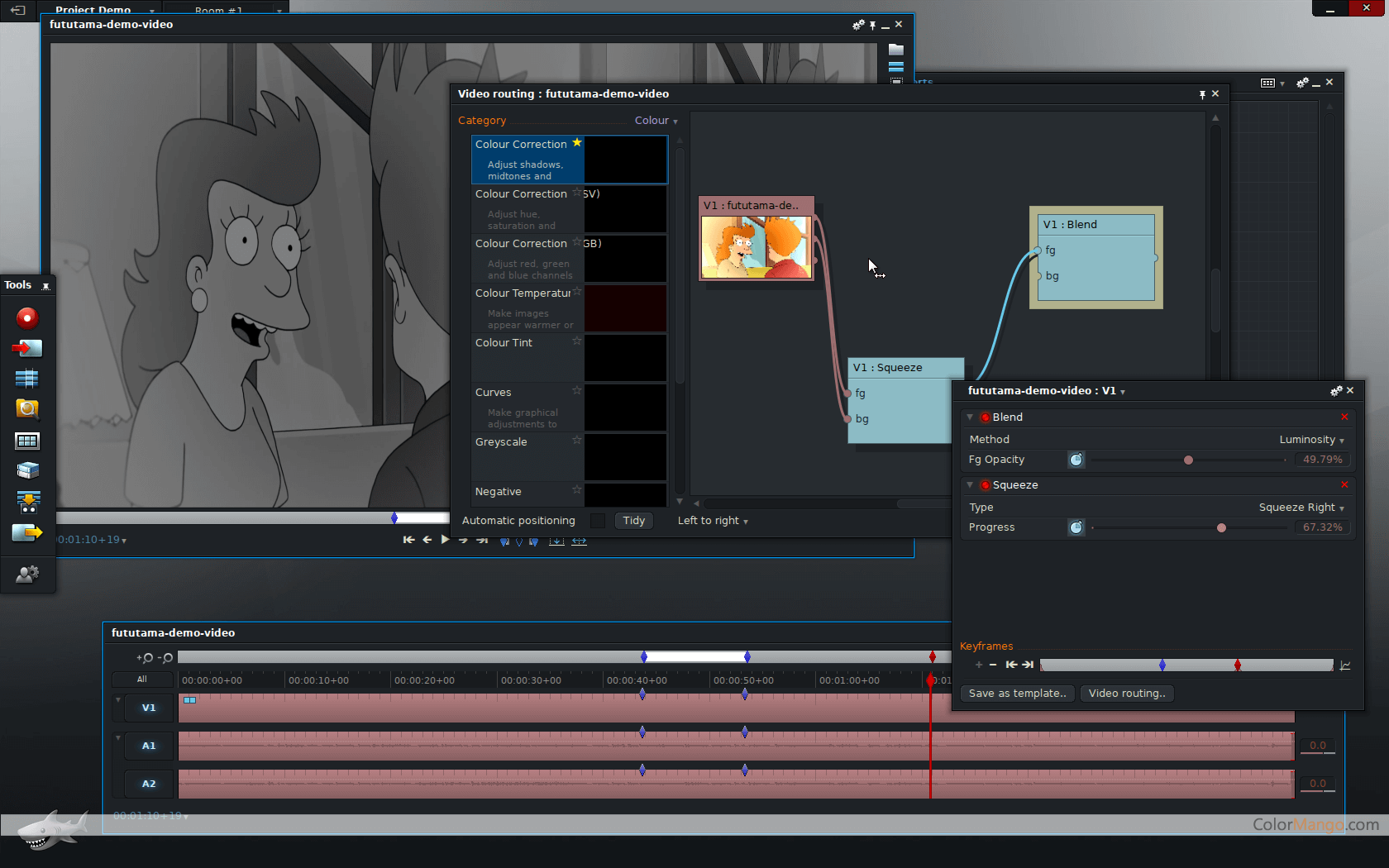Open the viewer timecode dropdown arrow
The height and width of the screenshot is (868, 1389).
(x=124, y=541)
